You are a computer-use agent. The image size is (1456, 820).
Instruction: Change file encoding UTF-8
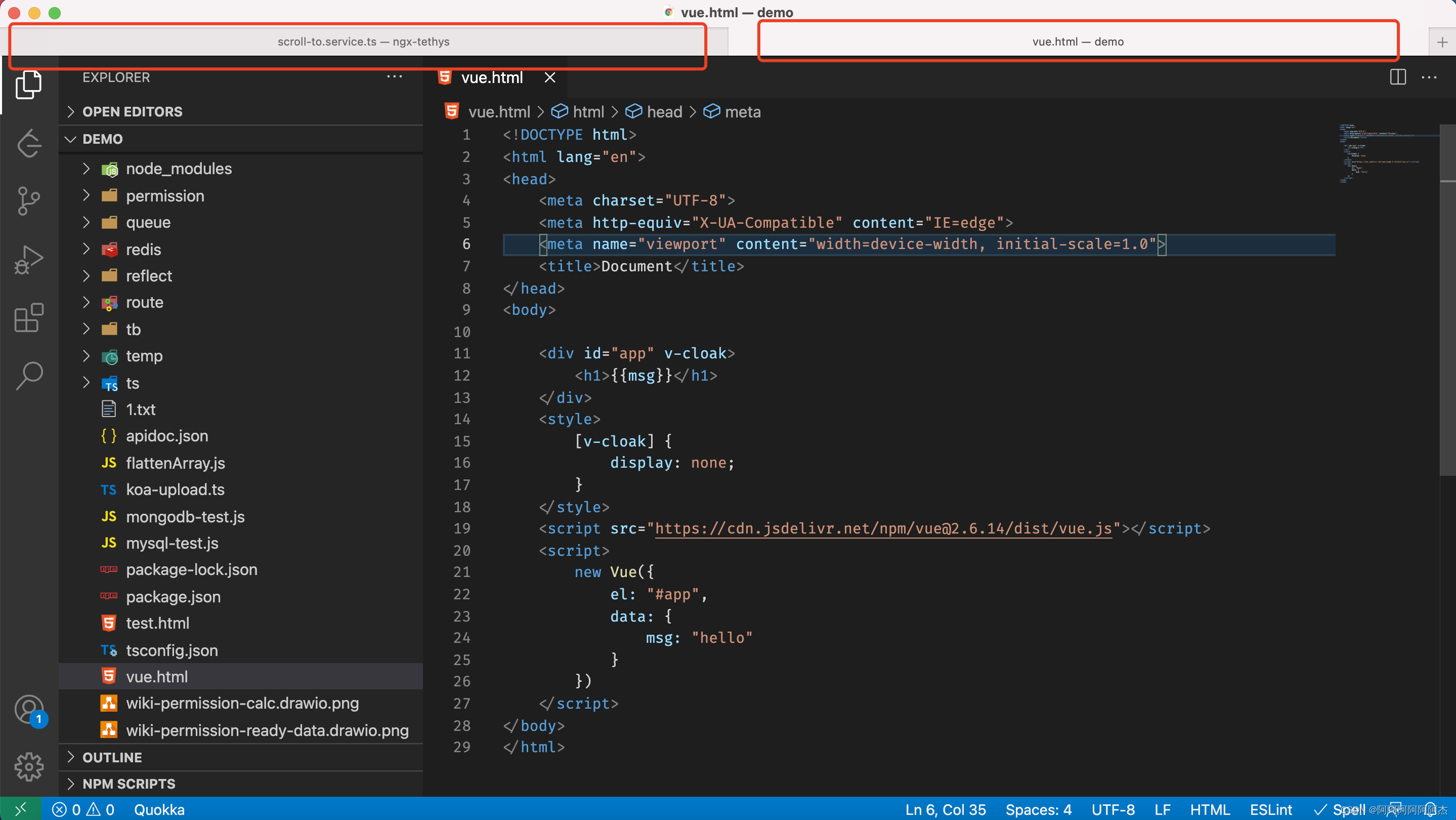[x=1113, y=809]
